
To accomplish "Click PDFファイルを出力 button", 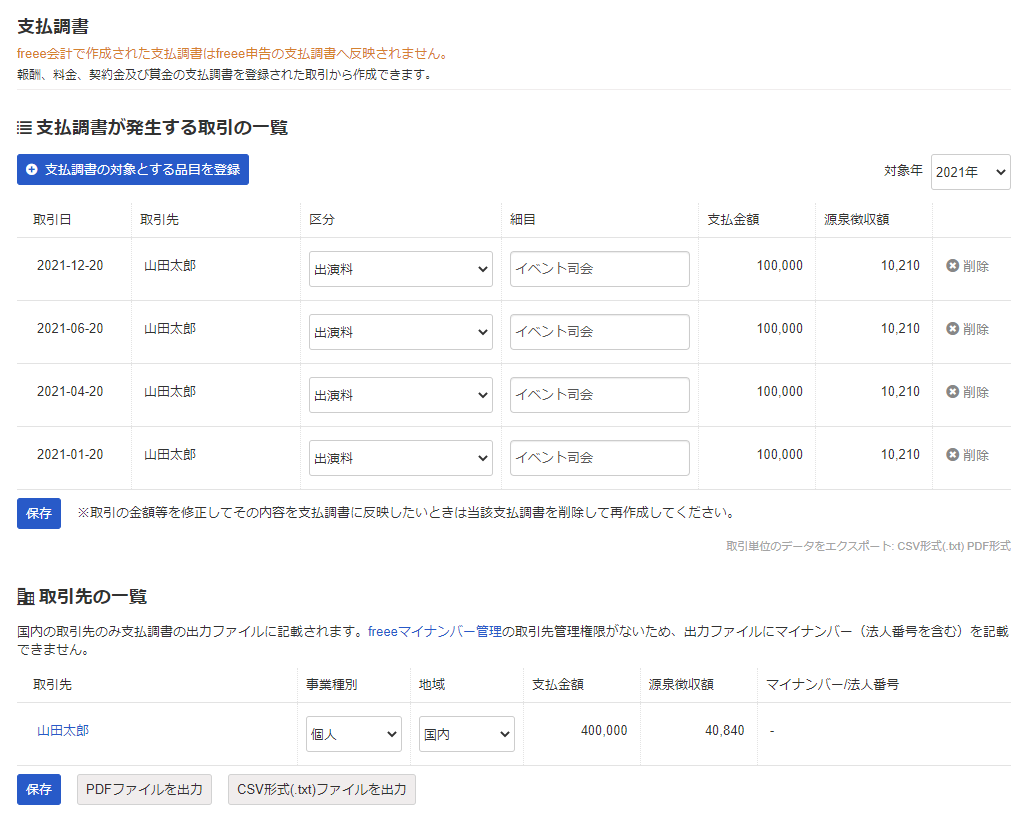I will click(x=144, y=789).
